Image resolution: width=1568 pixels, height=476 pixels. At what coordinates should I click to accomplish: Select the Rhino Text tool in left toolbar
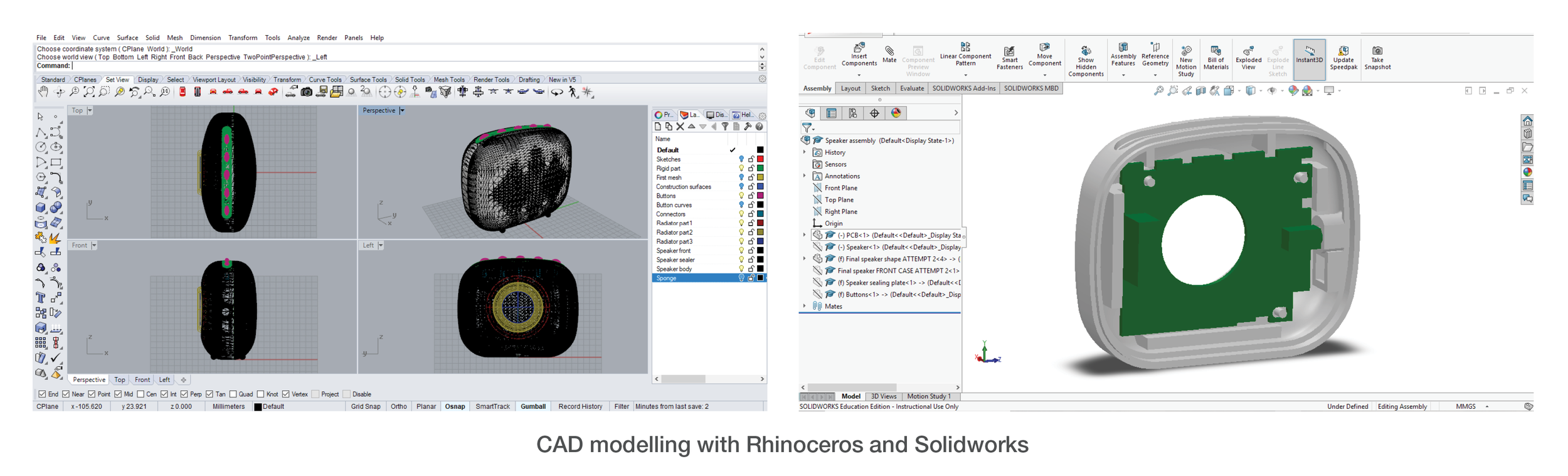point(41,298)
